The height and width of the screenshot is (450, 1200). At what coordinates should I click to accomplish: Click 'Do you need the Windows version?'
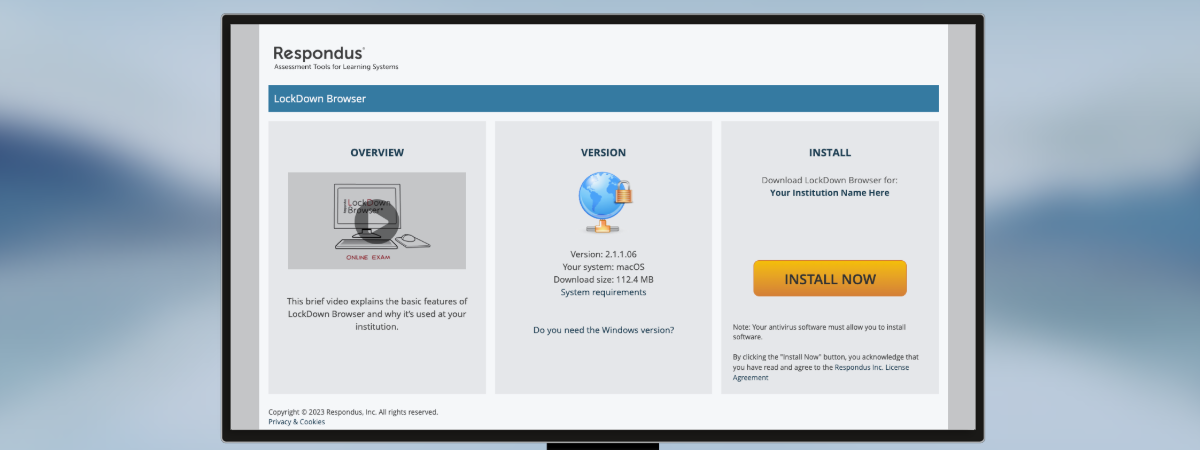click(603, 329)
